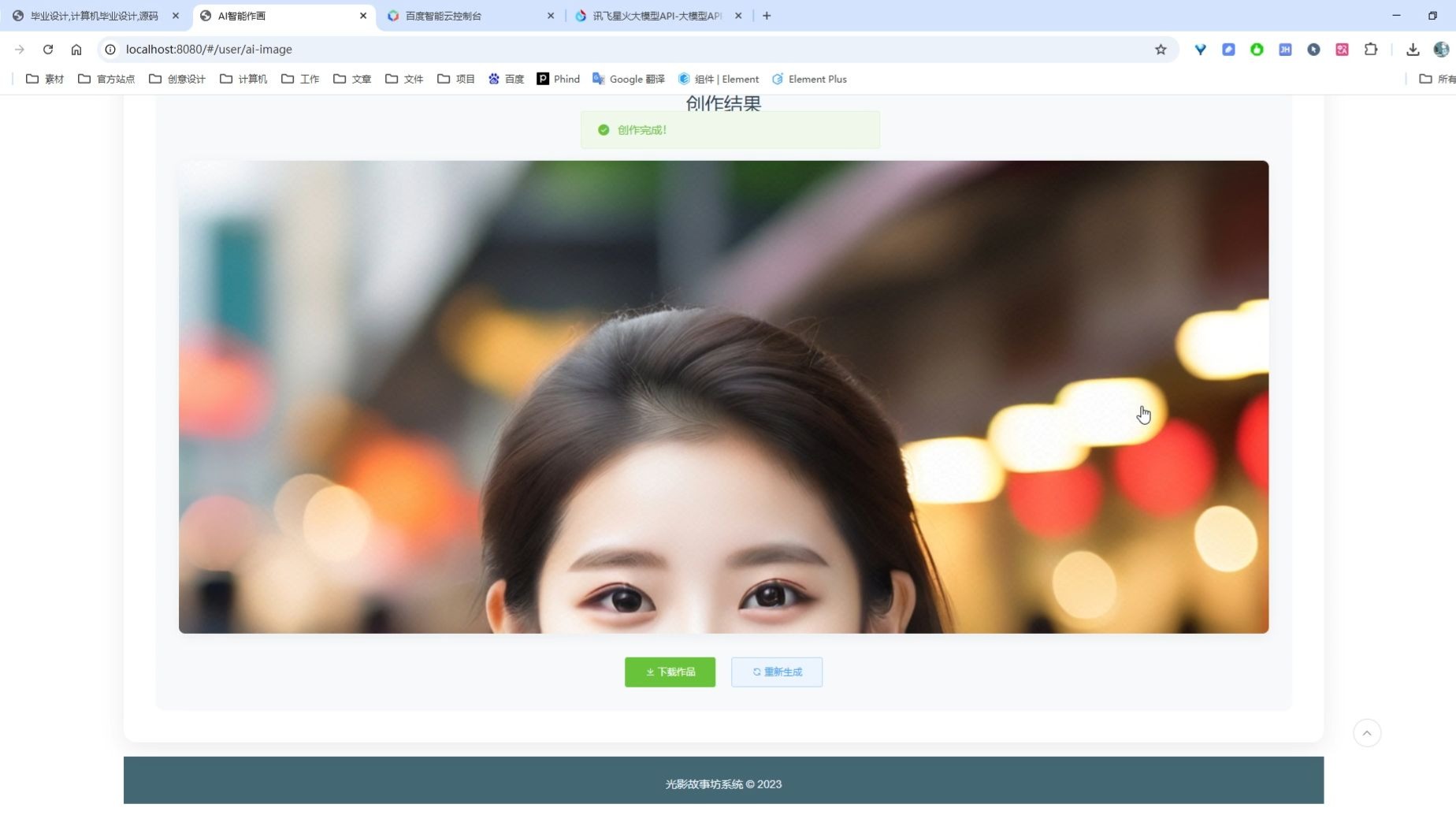Open the 组件 | Element bookmark

717,79
